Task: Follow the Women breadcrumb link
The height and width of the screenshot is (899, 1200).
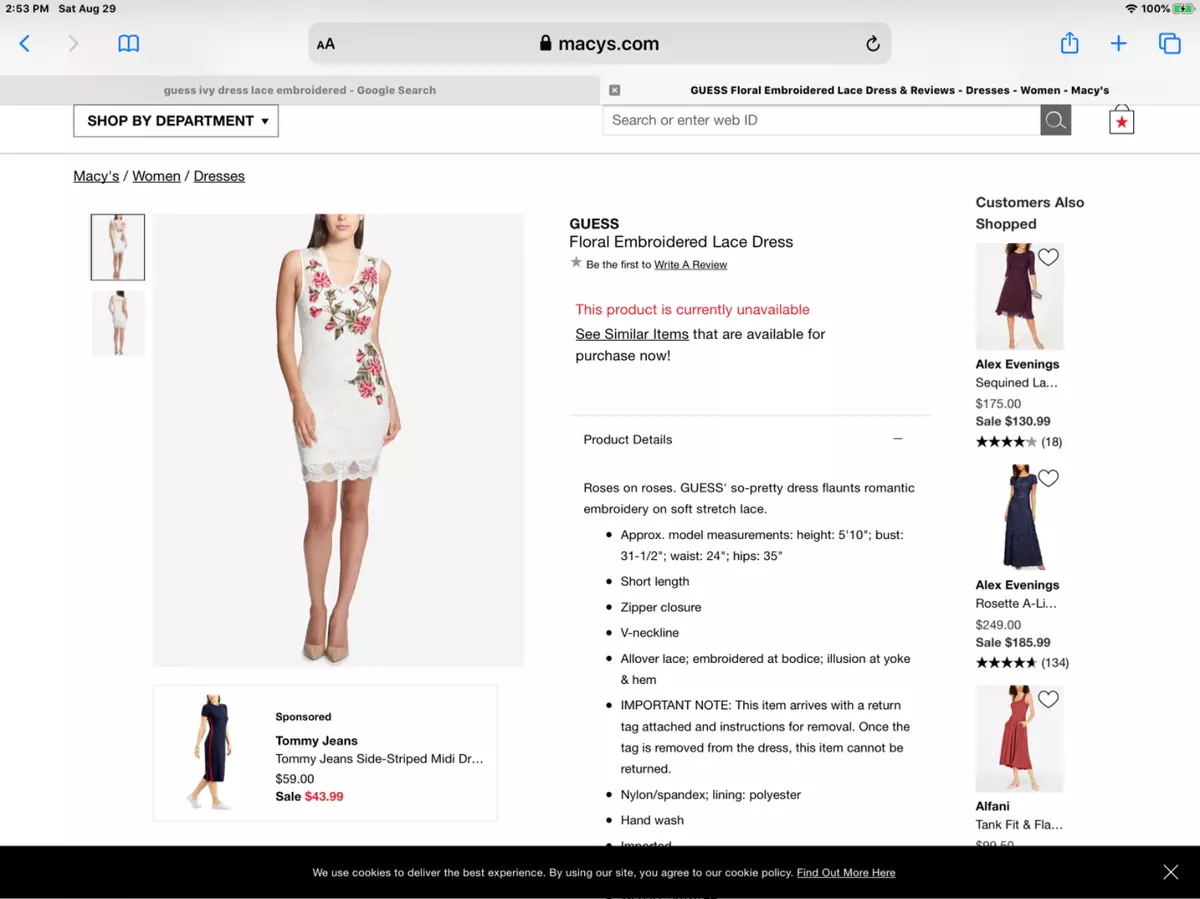Action: coord(156,176)
